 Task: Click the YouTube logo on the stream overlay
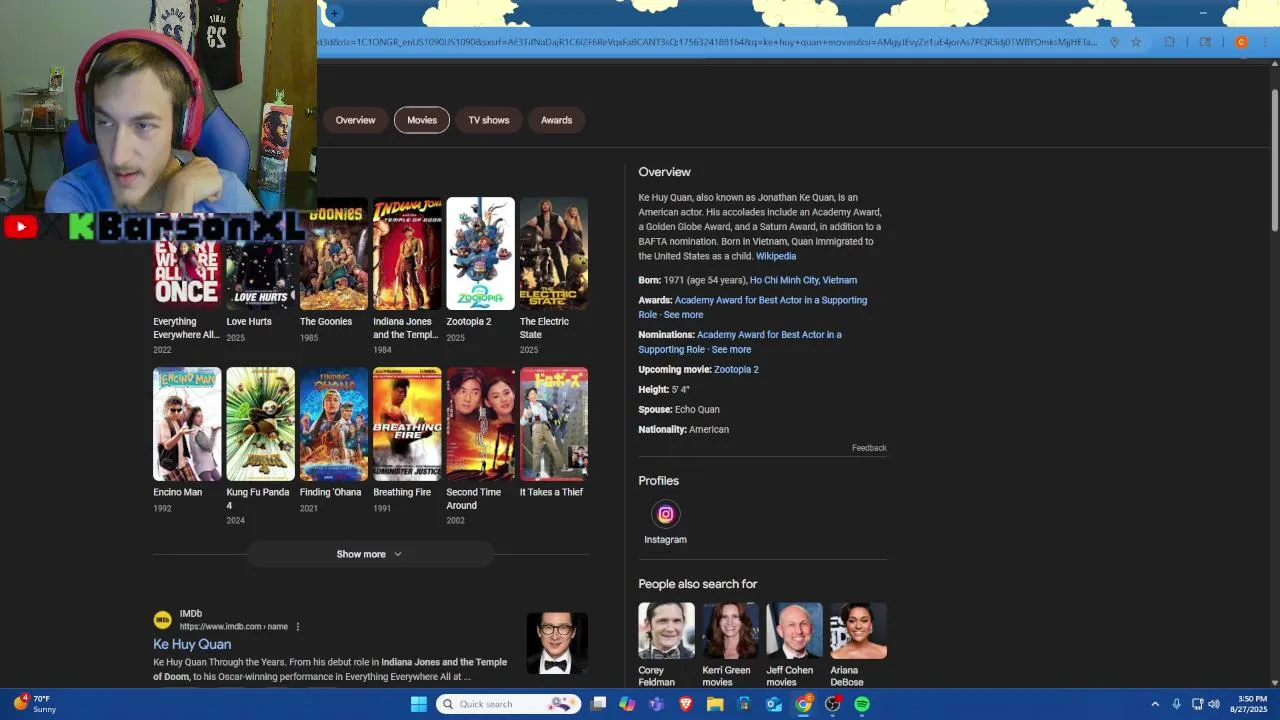[x=21, y=227]
